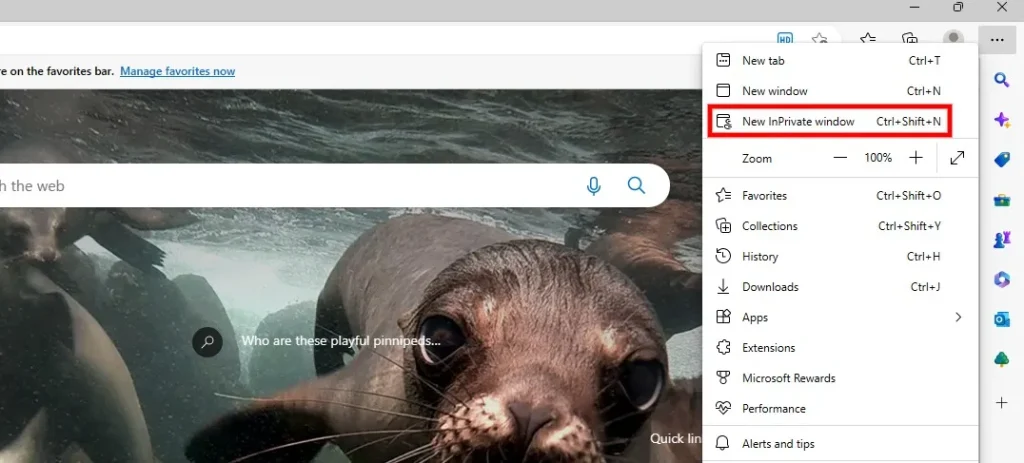
Task: Open Extensions from the menu
Action: point(840,347)
